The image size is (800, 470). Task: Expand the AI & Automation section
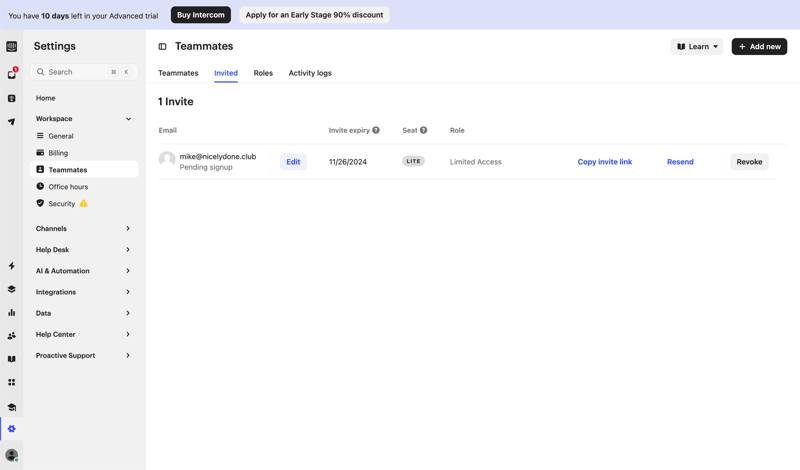tap(128, 271)
